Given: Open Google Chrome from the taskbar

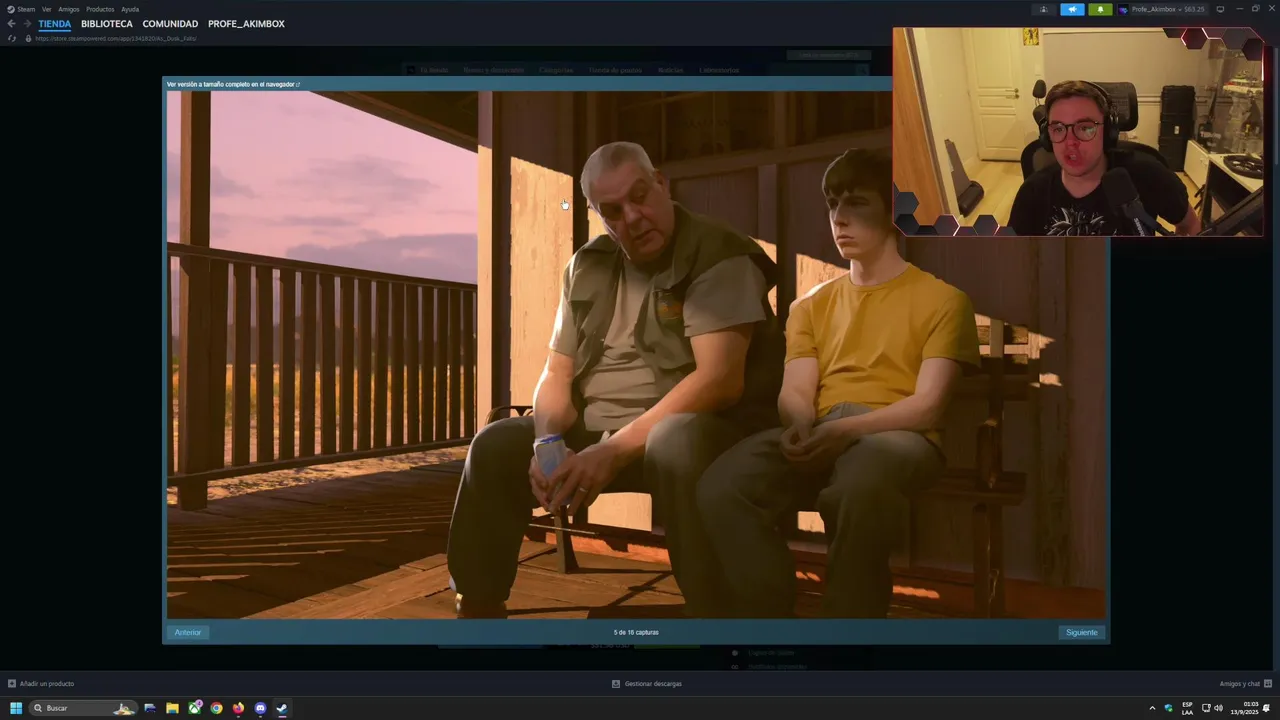Looking at the screenshot, I should (216, 708).
